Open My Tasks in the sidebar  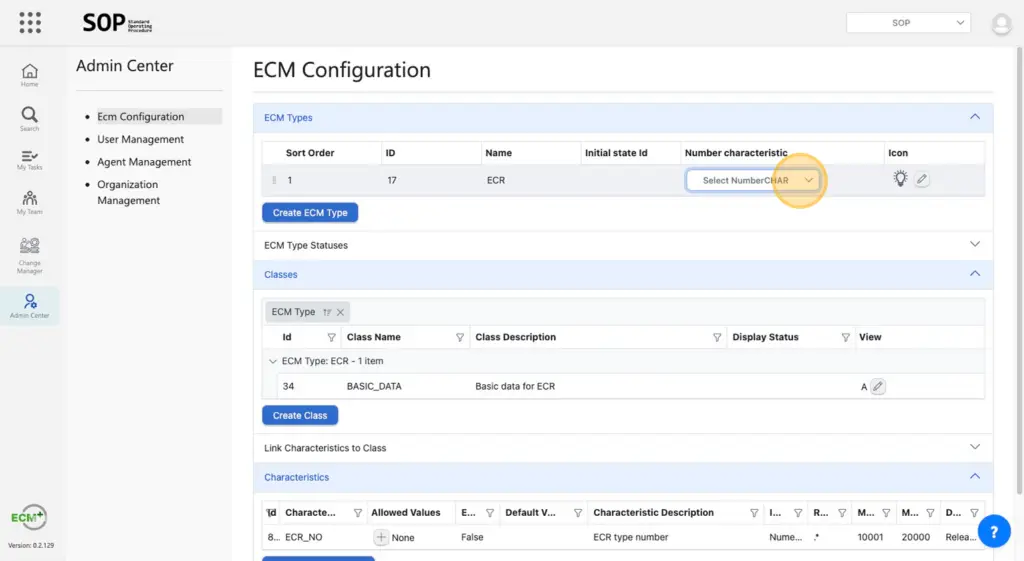[x=30, y=160]
